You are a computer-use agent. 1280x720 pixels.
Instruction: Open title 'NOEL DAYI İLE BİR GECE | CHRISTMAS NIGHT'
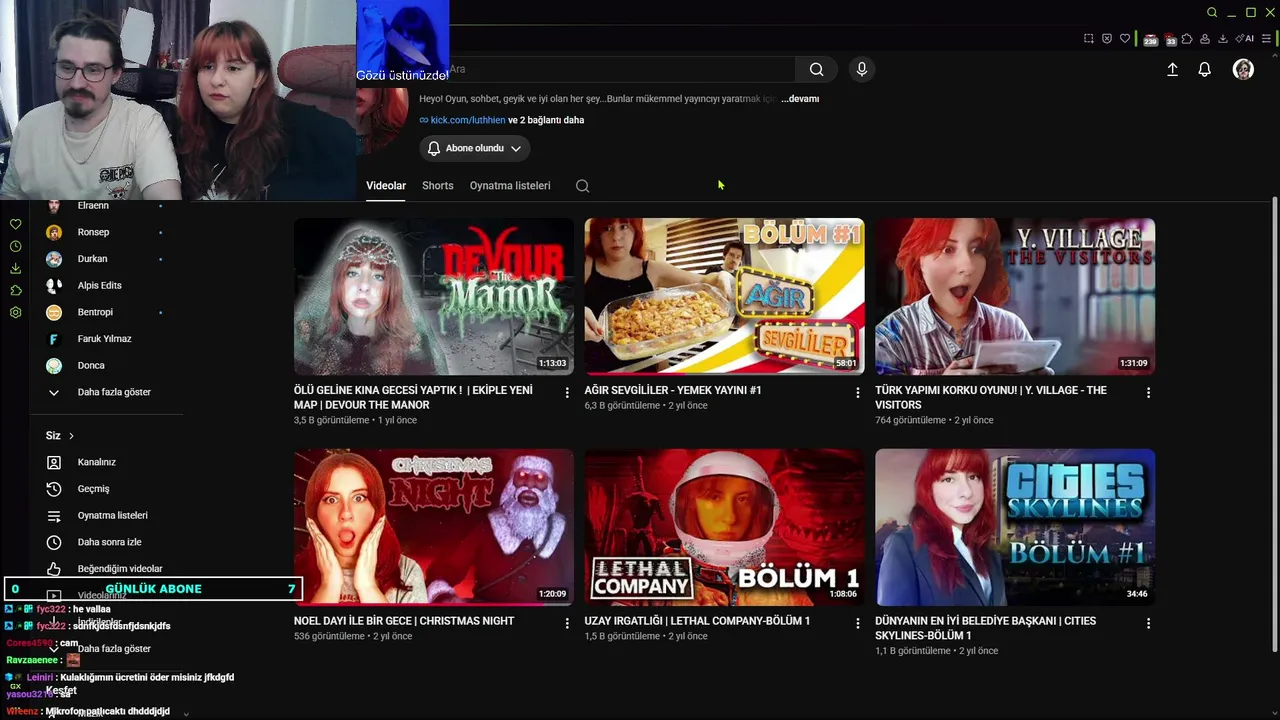[x=404, y=621]
